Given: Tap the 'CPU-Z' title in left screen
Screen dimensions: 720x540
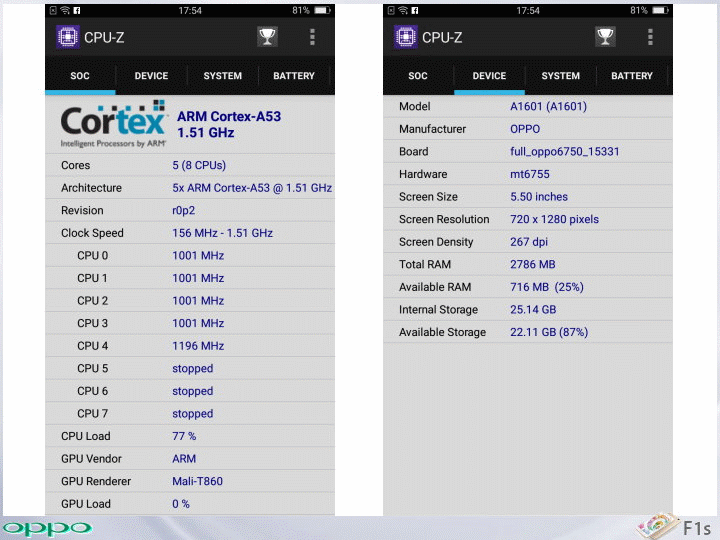Looking at the screenshot, I should tap(104, 37).
